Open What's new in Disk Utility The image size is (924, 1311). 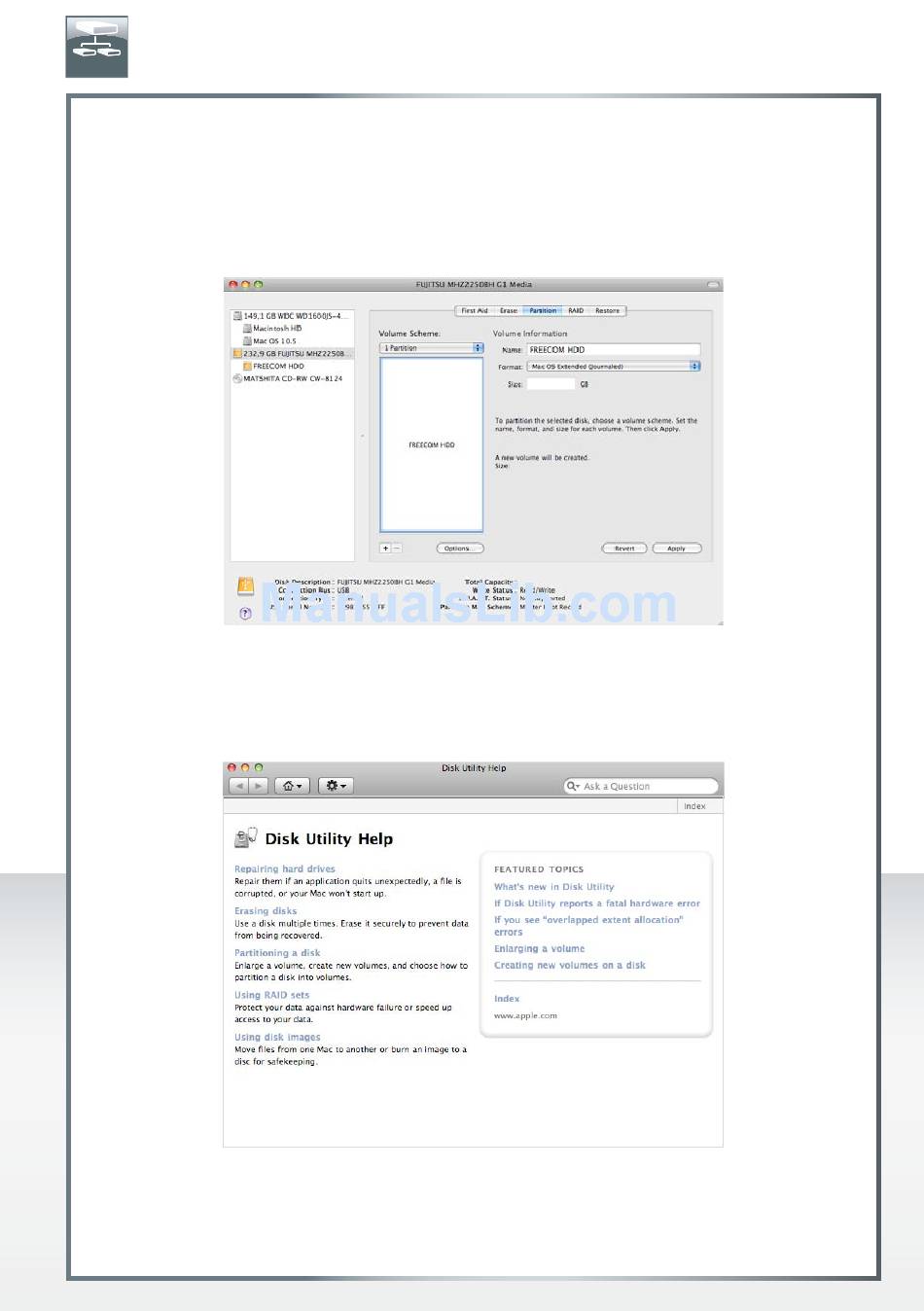pos(554,887)
